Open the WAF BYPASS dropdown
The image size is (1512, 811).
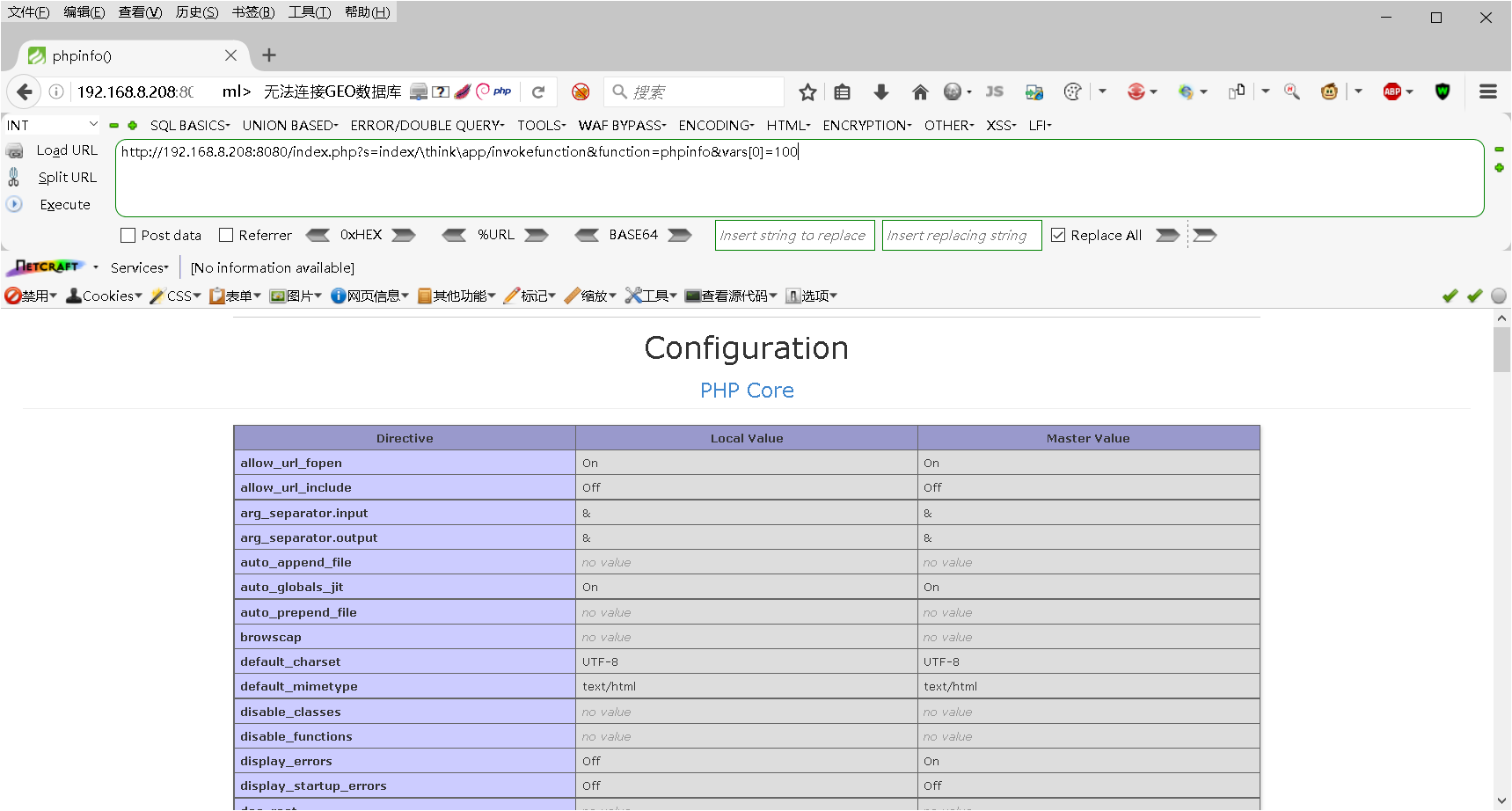pyautogui.click(x=622, y=125)
